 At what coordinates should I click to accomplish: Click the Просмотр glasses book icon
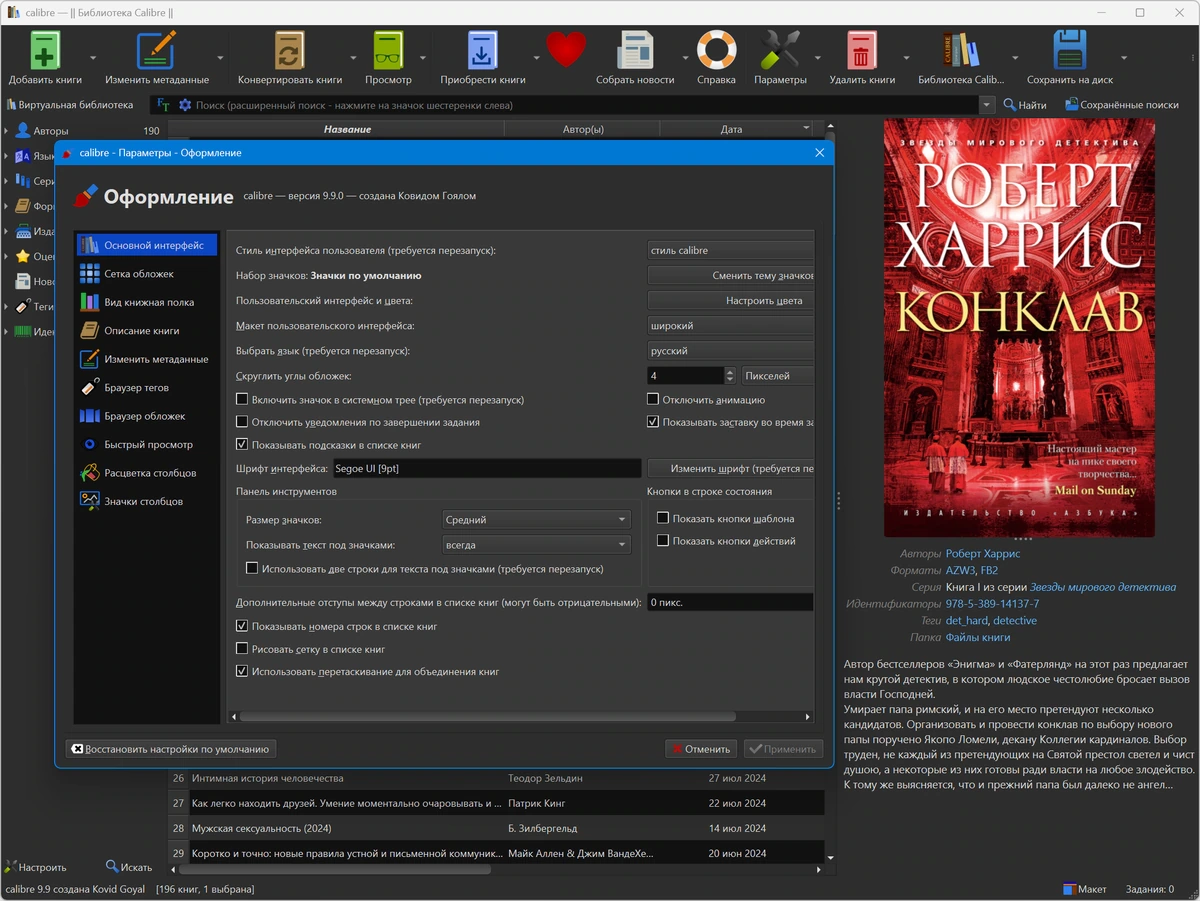pyautogui.click(x=388, y=50)
